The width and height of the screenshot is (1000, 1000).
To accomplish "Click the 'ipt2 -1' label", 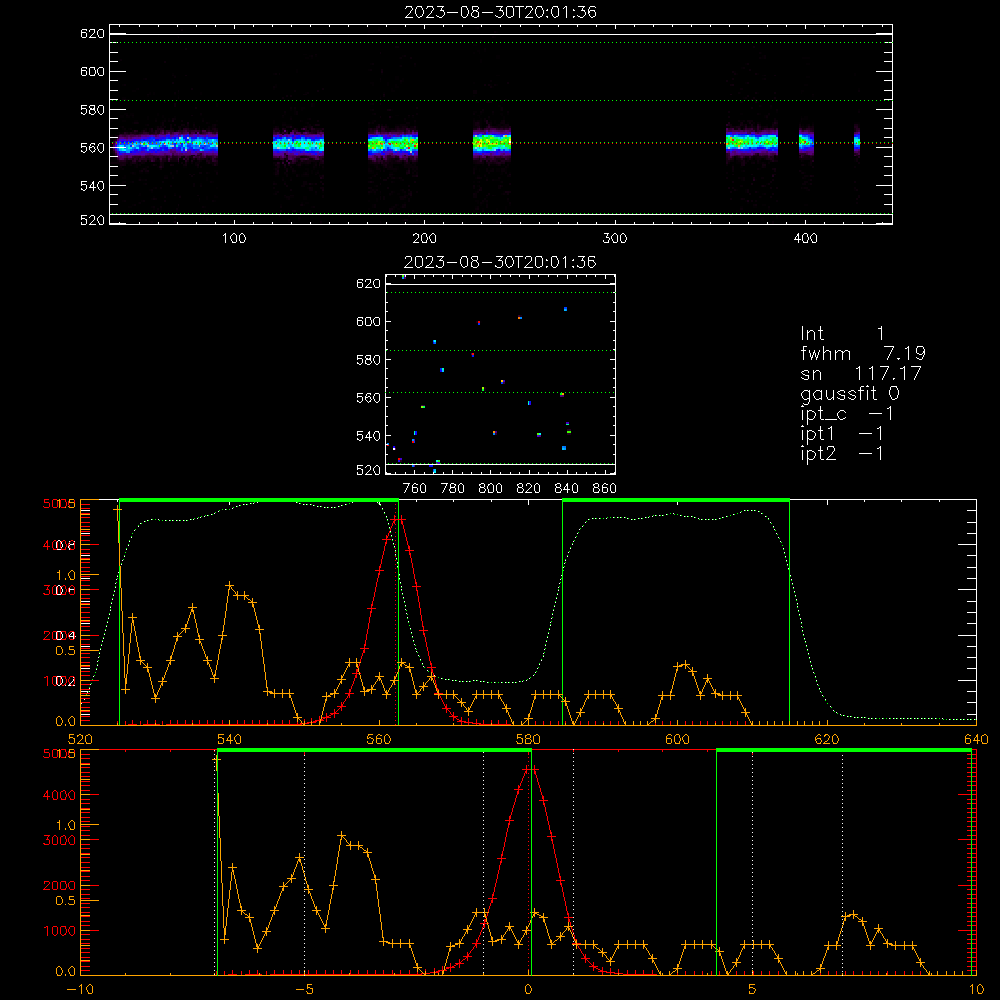I will [x=842, y=453].
